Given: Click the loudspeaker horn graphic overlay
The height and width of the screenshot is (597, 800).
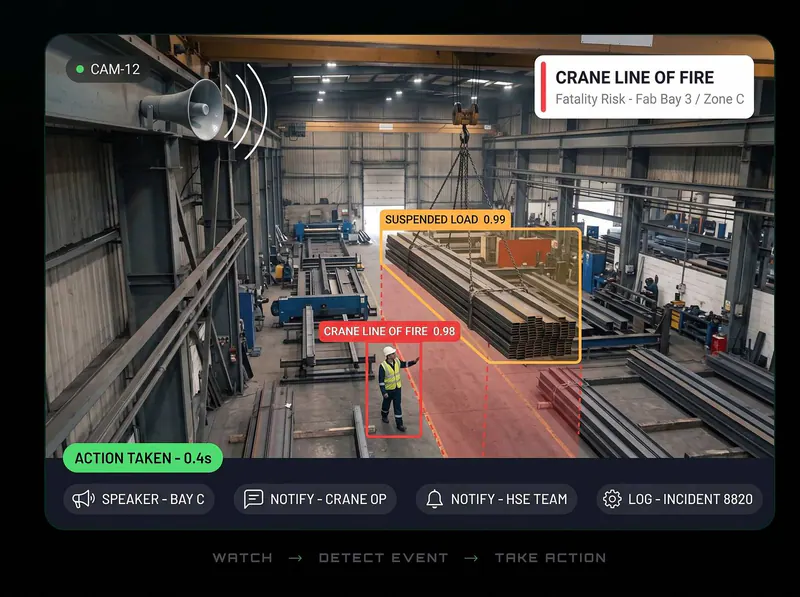Looking at the screenshot, I should point(184,109).
